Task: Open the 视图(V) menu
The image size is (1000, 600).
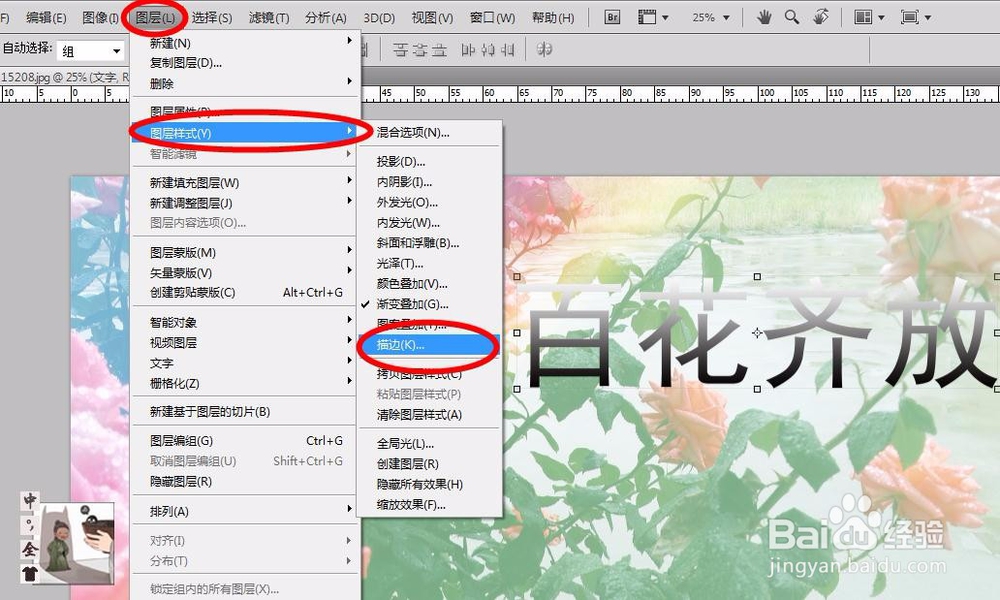Action: 432,17
